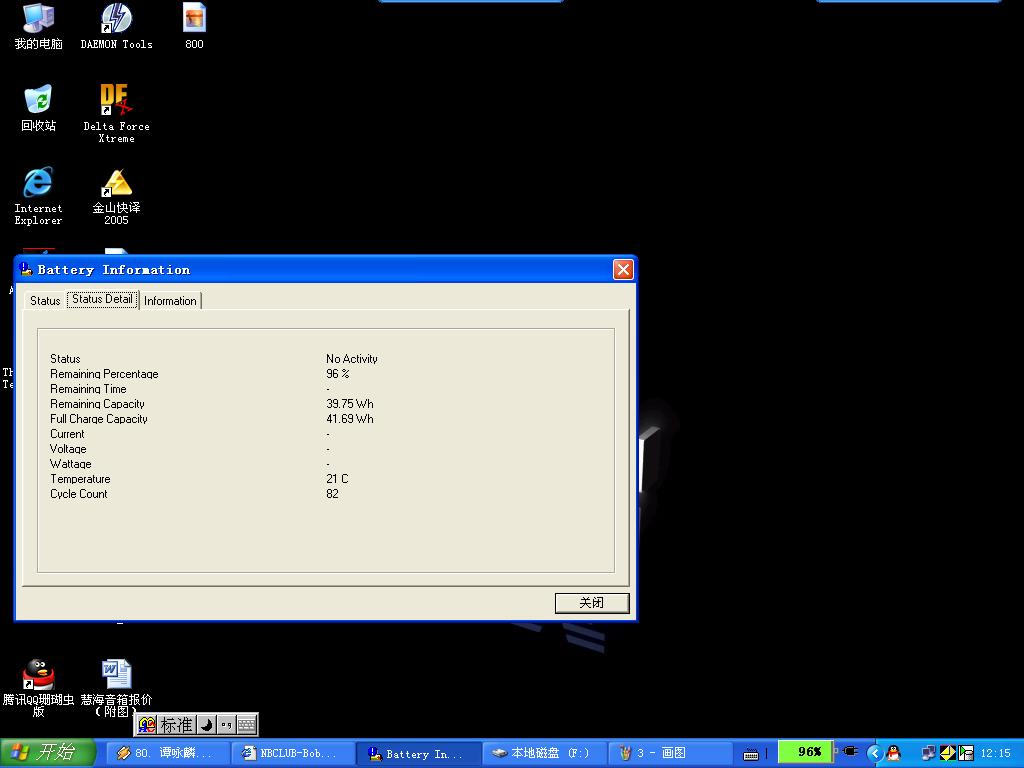Open the 慧海音箱报价 Word document icon
The width and height of the screenshot is (1024, 768).
point(116,675)
